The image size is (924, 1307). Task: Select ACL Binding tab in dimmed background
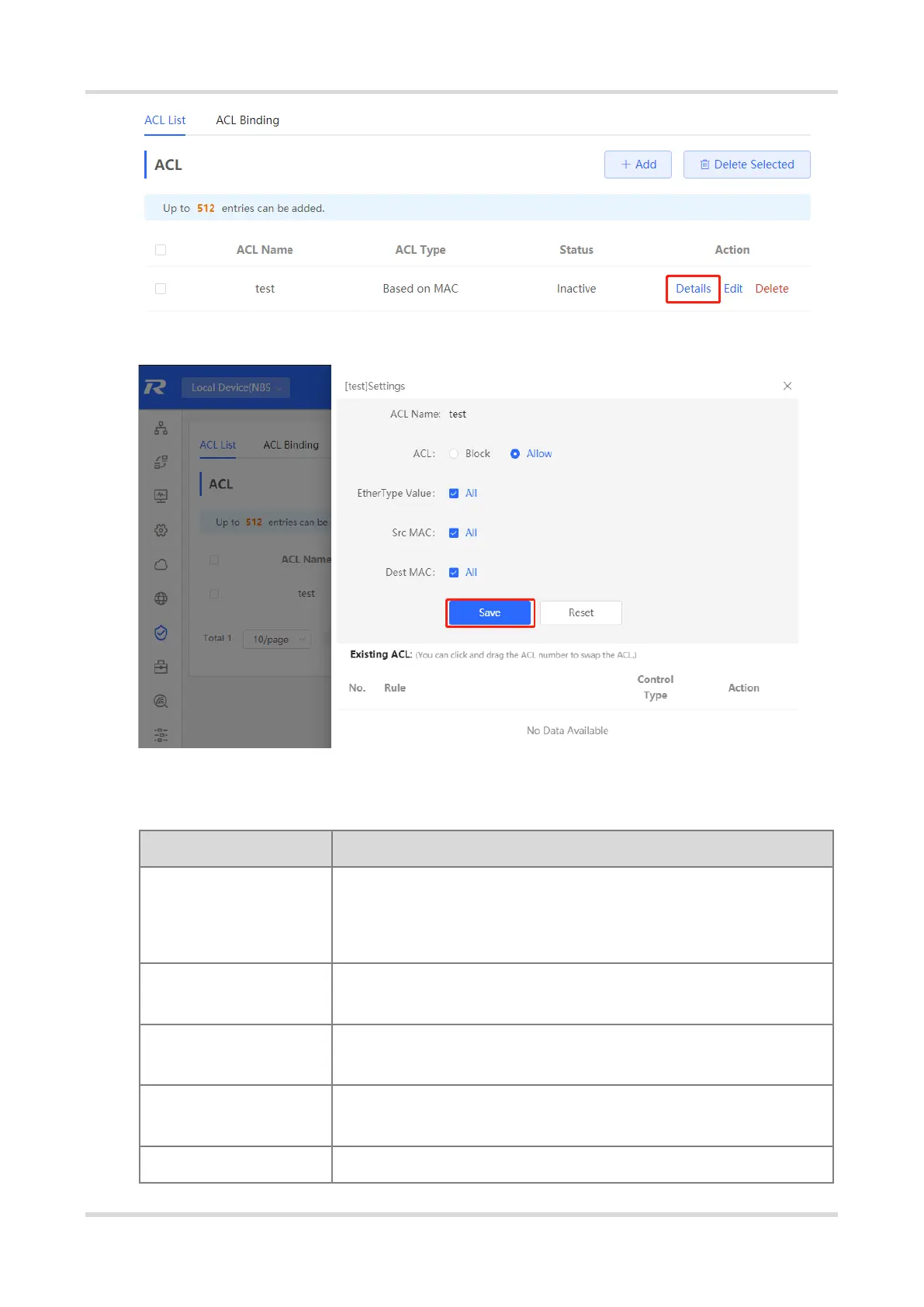click(x=291, y=445)
